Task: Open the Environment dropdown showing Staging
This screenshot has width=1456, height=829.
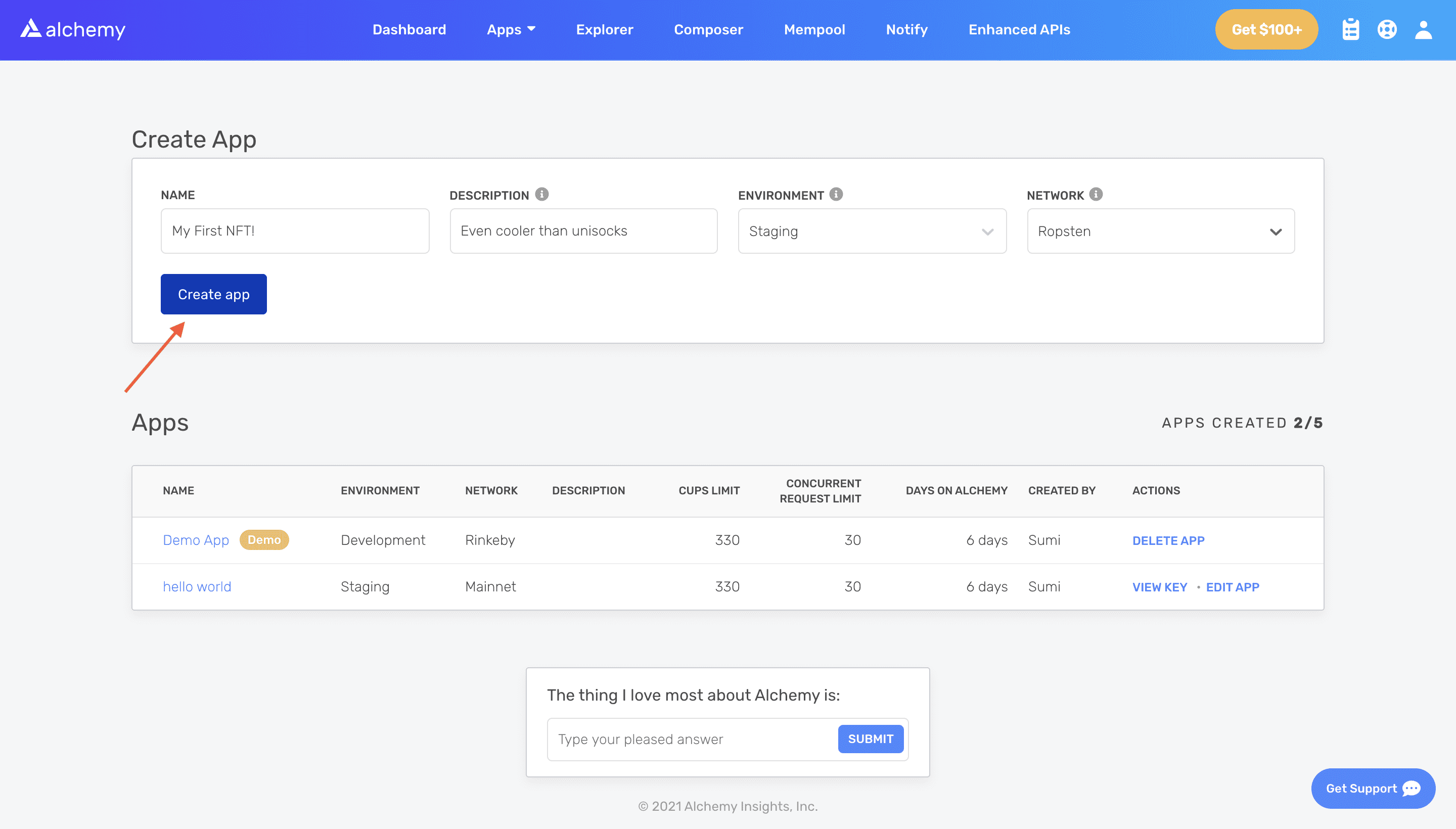Action: point(871,231)
